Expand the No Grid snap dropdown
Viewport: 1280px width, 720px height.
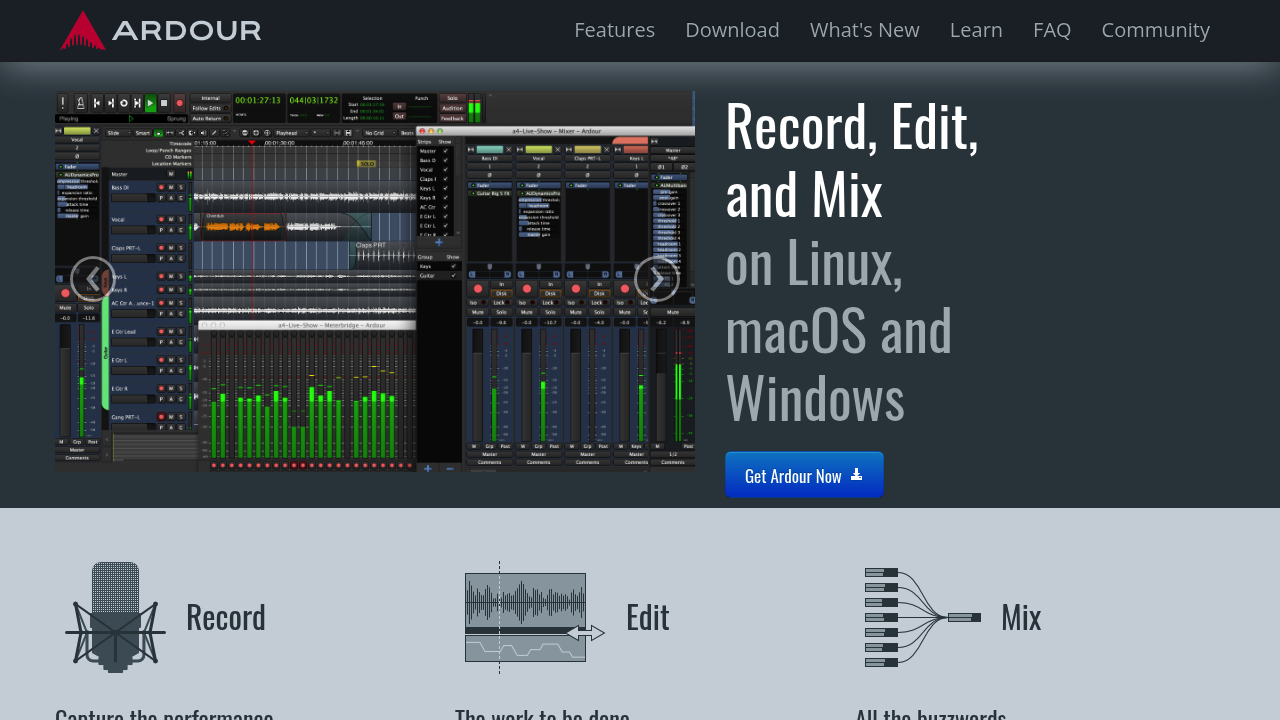[x=376, y=132]
